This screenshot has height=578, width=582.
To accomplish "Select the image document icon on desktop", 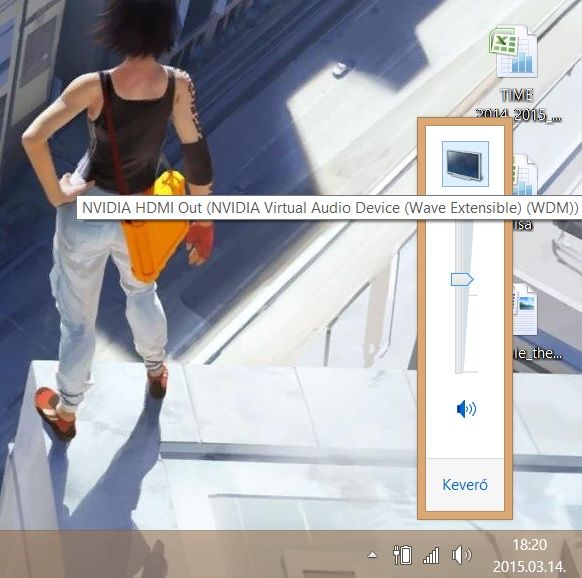I will (x=525, y=309).
